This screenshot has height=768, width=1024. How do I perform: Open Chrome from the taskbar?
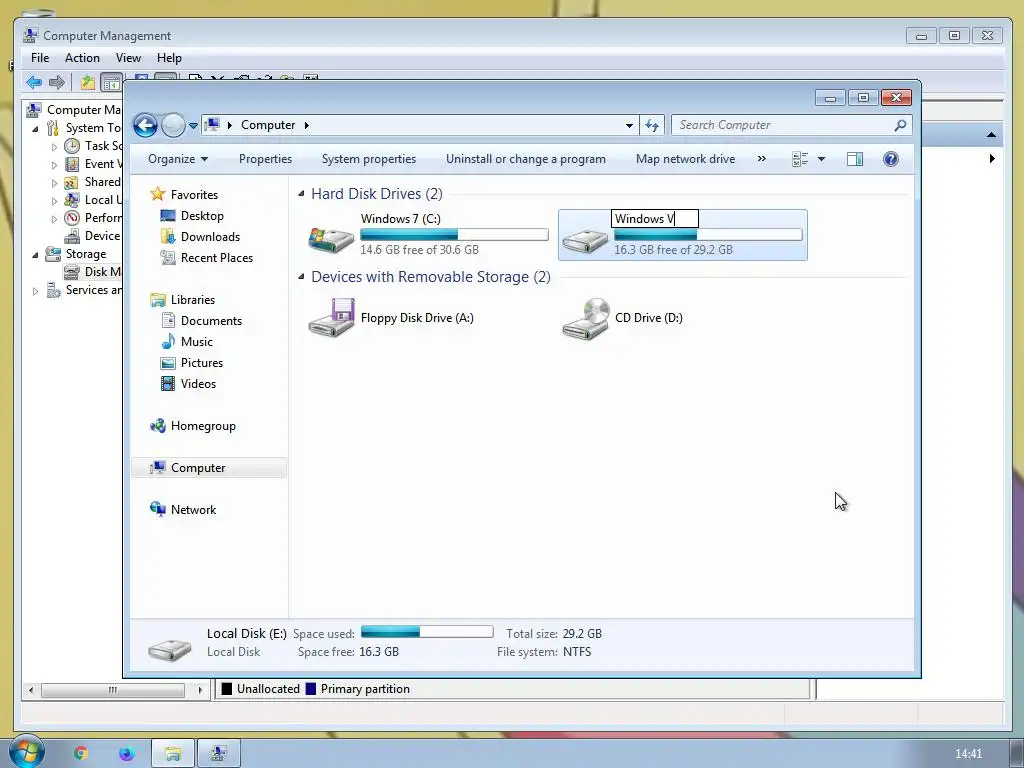click(x=81, y=754)
